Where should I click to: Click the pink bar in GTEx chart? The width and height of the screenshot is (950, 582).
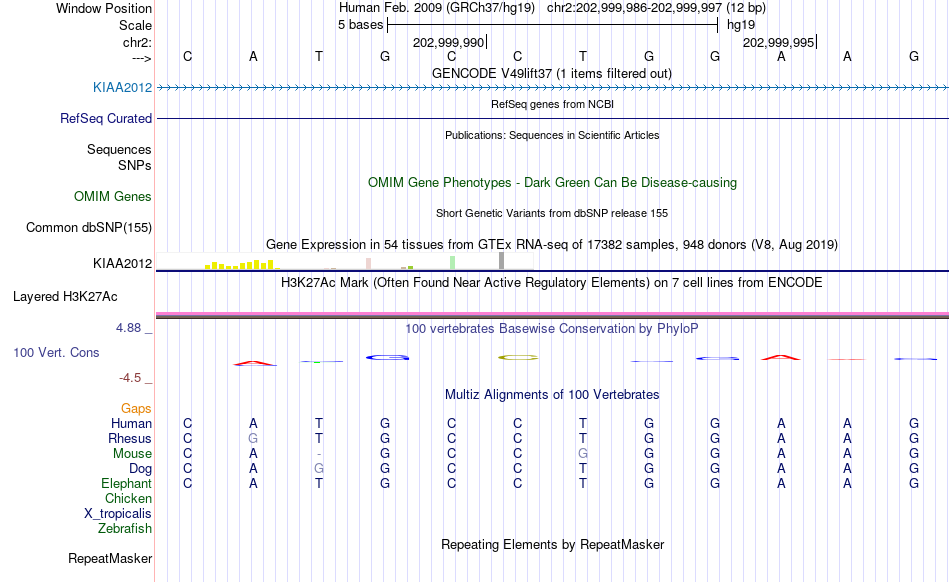click(x=368, y=263)
